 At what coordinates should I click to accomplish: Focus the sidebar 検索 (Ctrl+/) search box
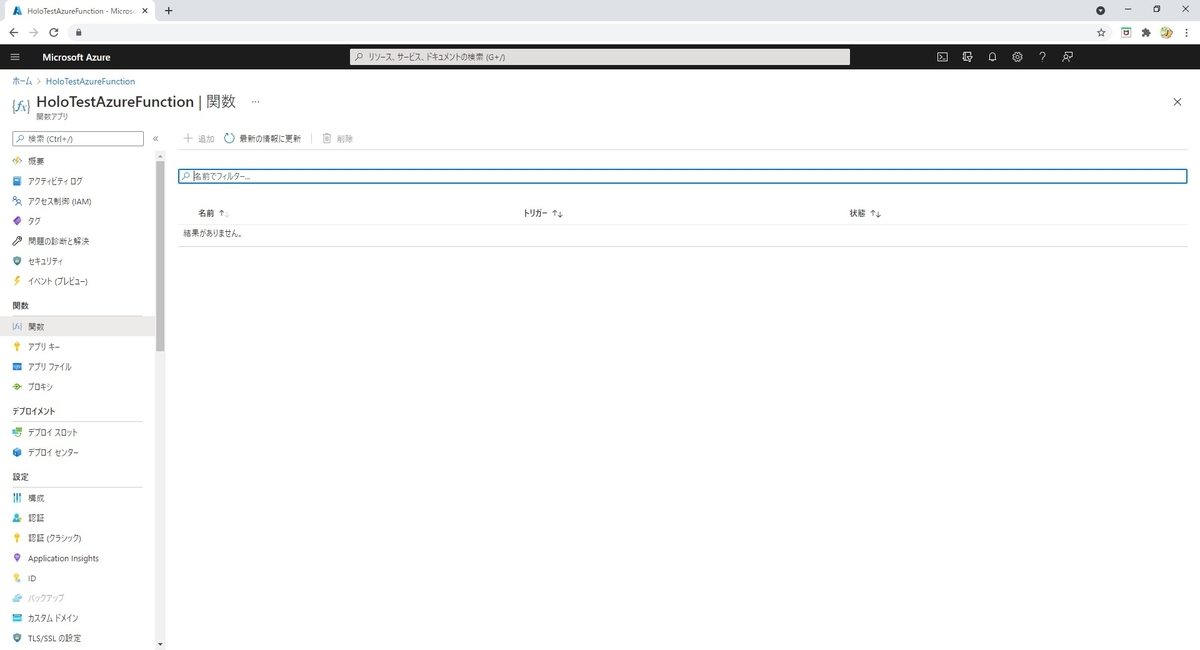(x=78, y=139)
